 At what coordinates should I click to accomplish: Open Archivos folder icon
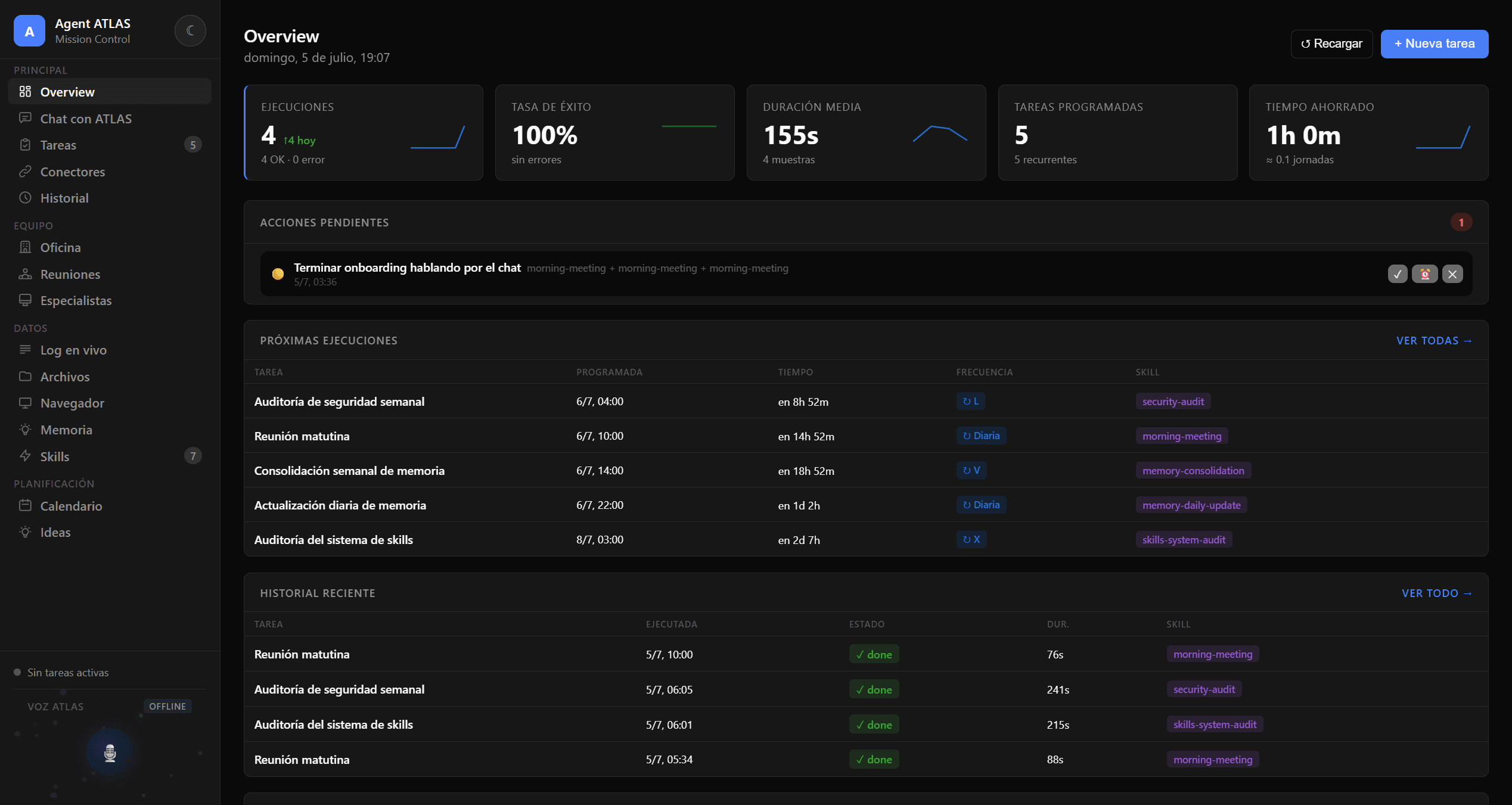click(25, 377)
